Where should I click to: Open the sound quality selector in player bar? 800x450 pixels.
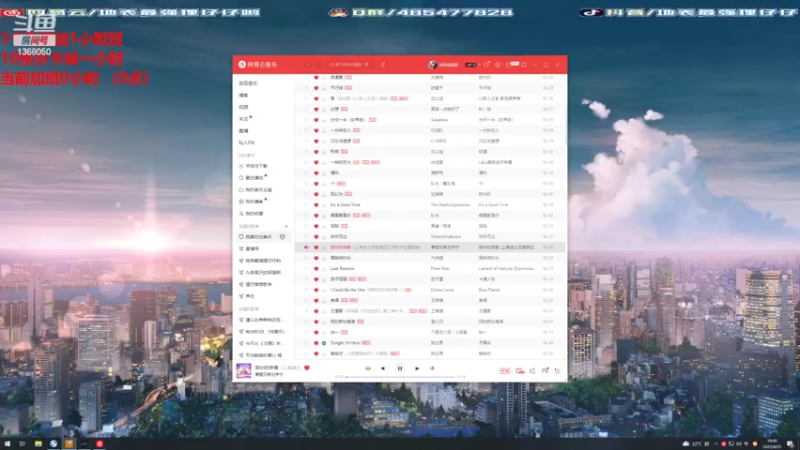click(x=505, y=371)
